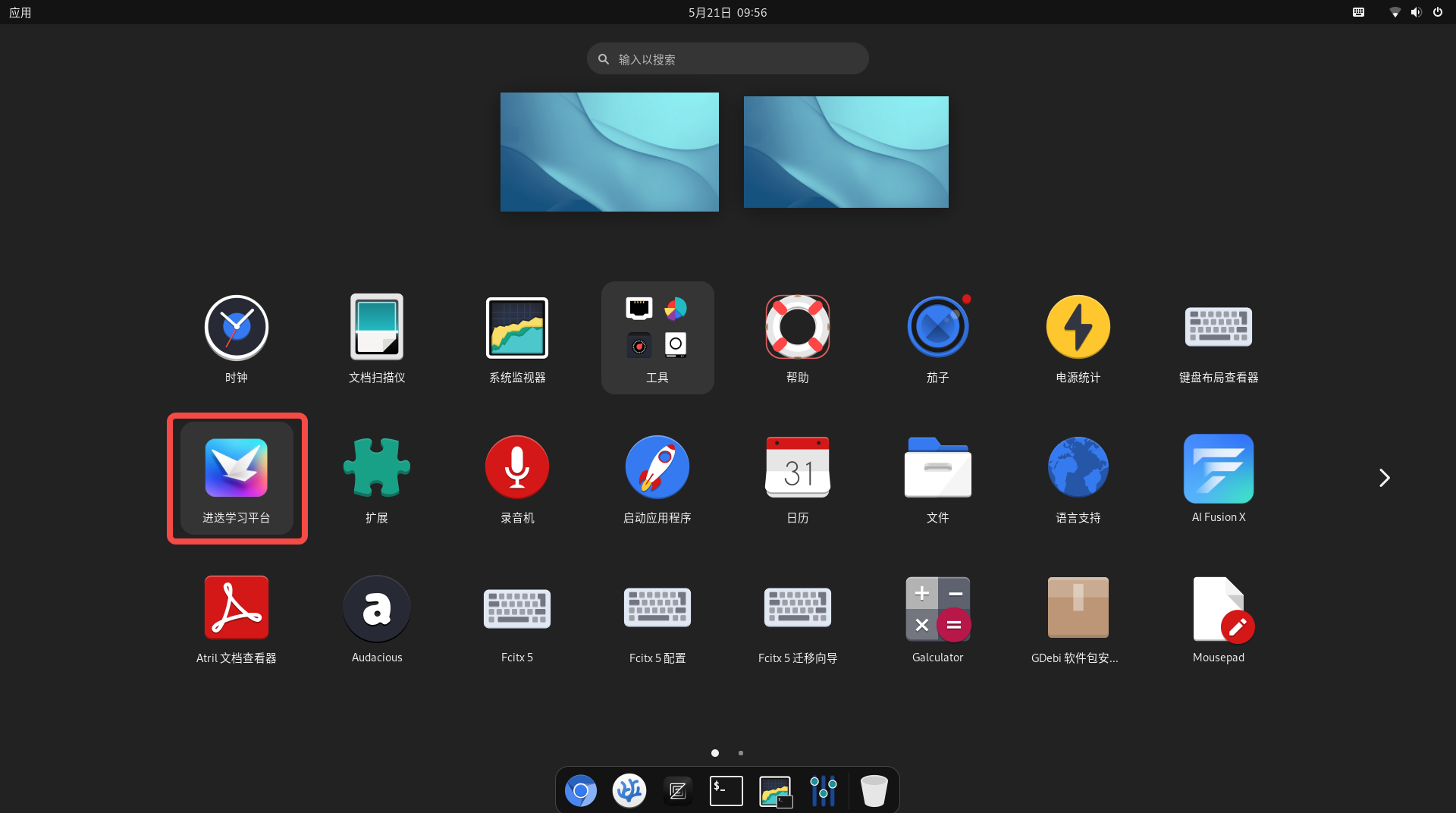Viewport: 1456px width, 813px height.
Task: Open the 工具 app folder
Action: pos(657,338)
